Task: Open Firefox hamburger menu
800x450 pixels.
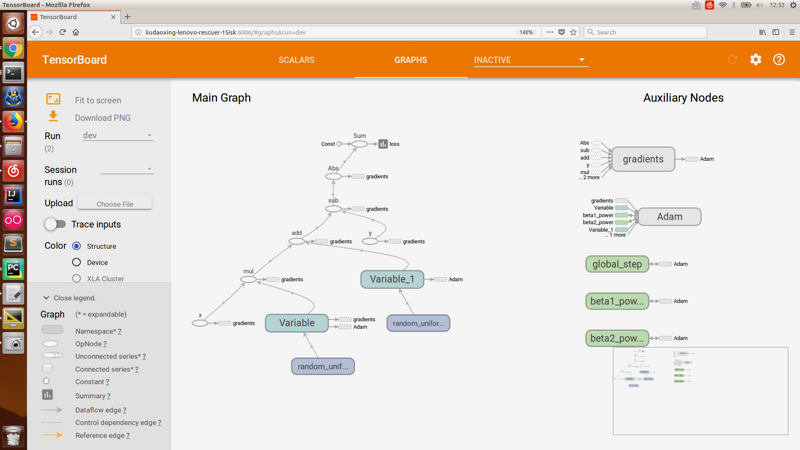Action: click(x=792, y=32)
